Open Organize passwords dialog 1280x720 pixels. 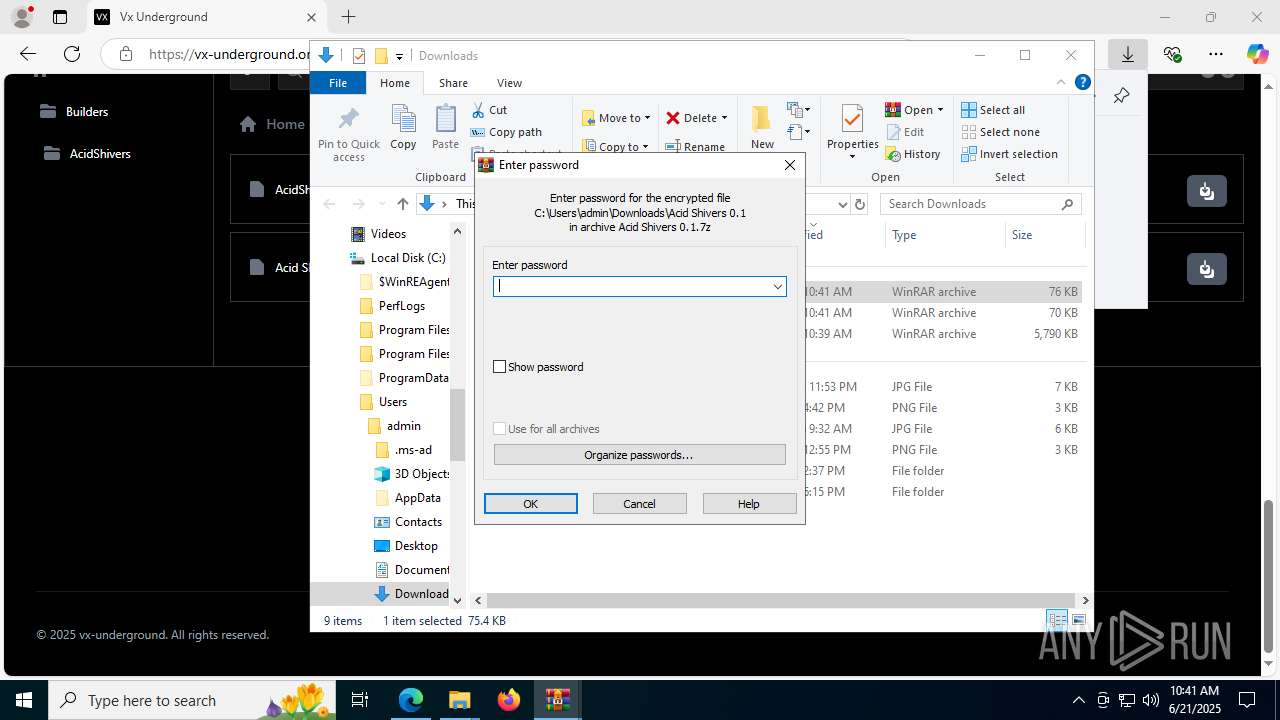pyautogui.click(x=640, y=455)
